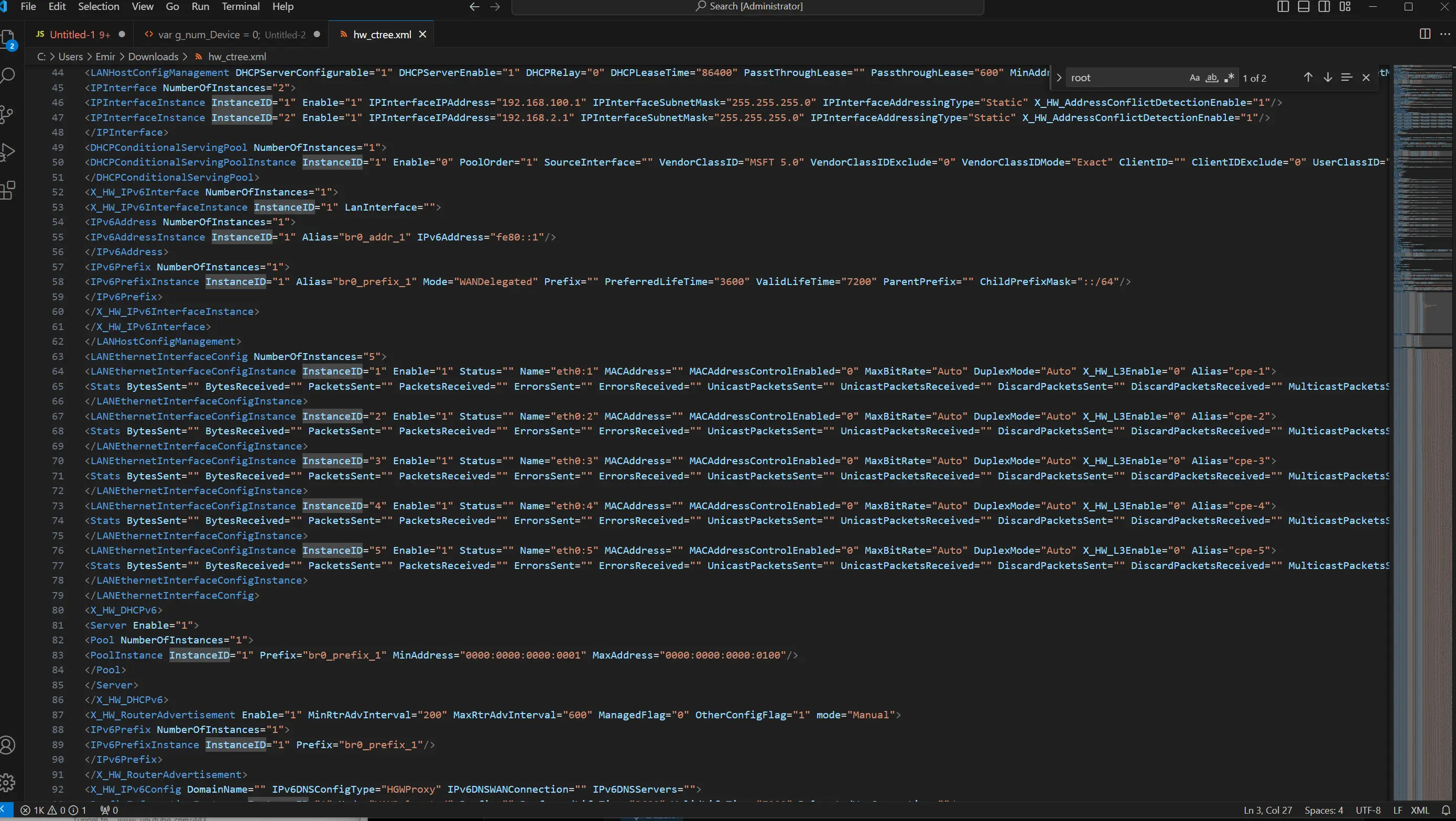Viewport: 1456px width, 821px height.
Task: Toggle the secondary side bar layout icon
Action: 1324,7
